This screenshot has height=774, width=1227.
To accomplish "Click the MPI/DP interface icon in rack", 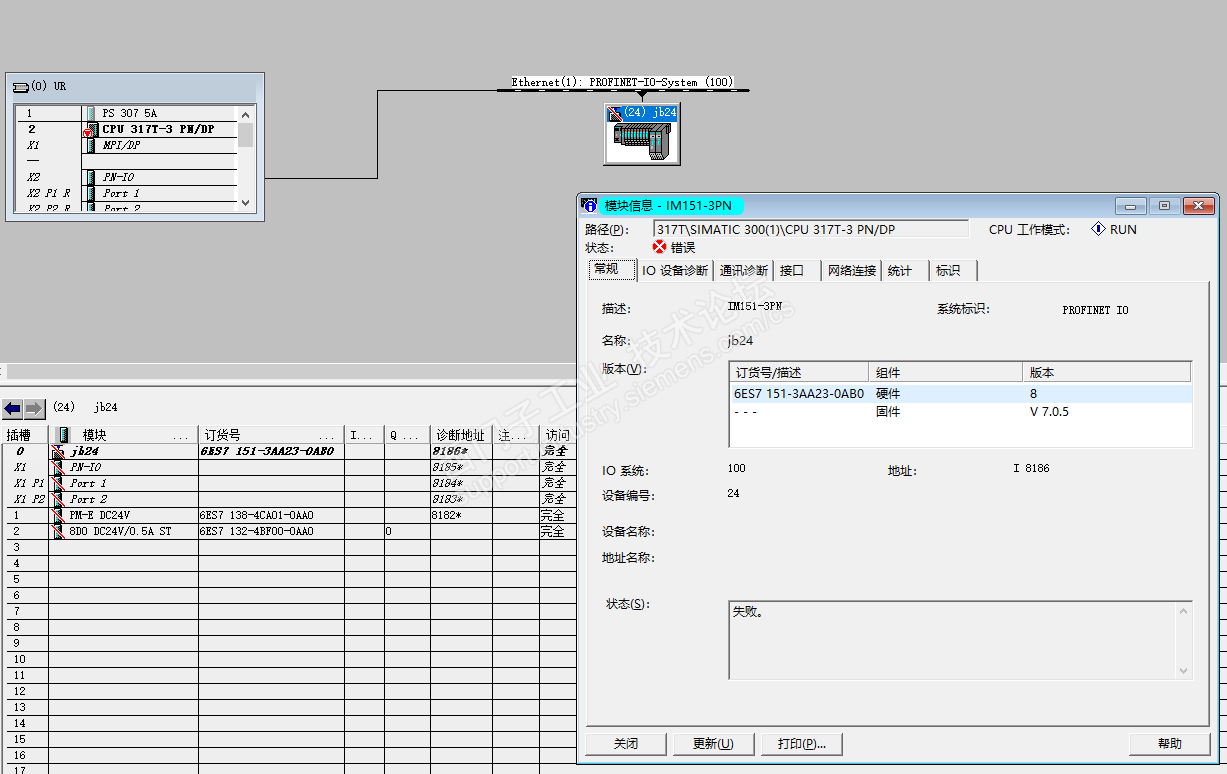I will coord(91,145).
